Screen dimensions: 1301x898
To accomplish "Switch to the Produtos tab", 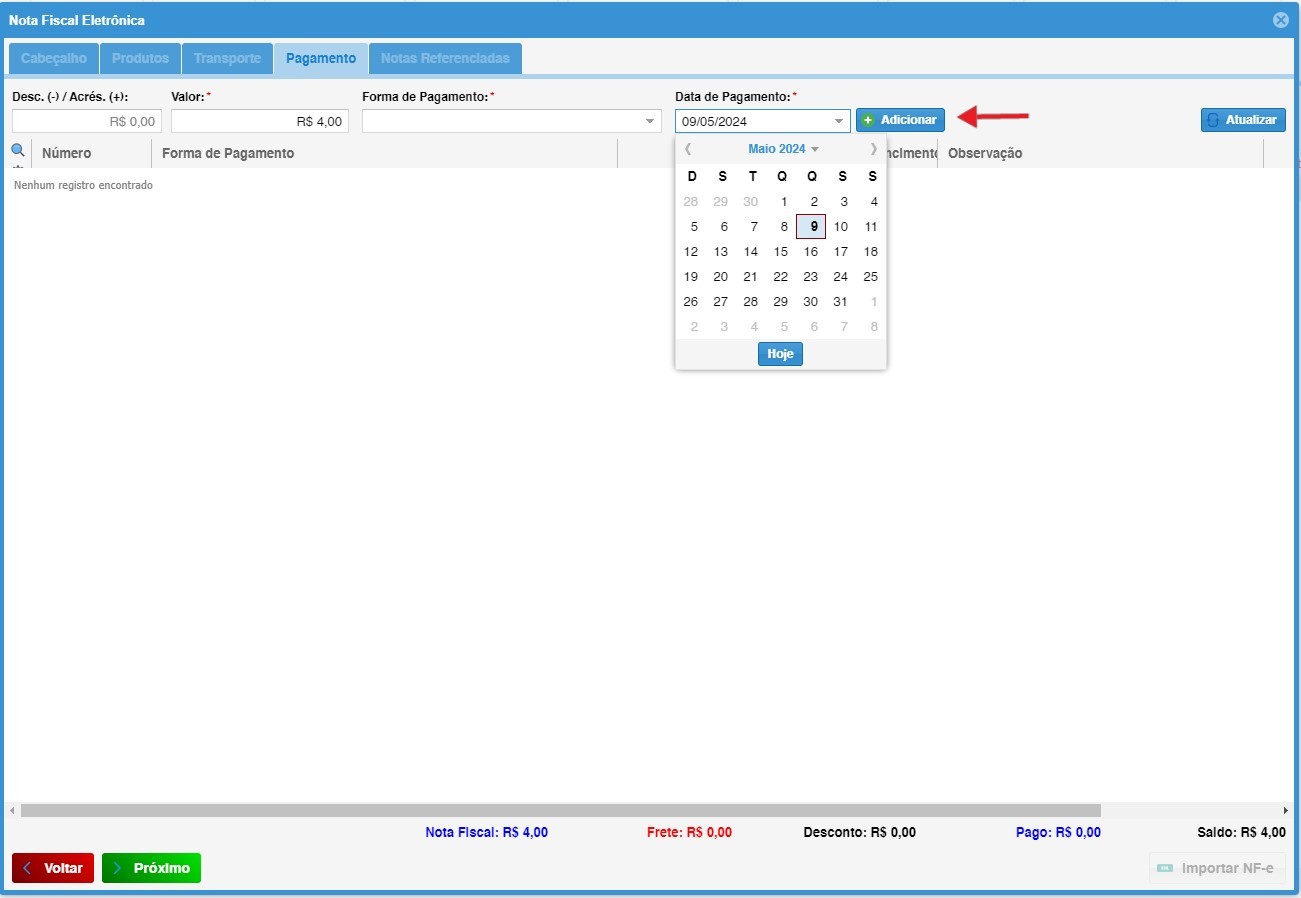I will (140, 58).
